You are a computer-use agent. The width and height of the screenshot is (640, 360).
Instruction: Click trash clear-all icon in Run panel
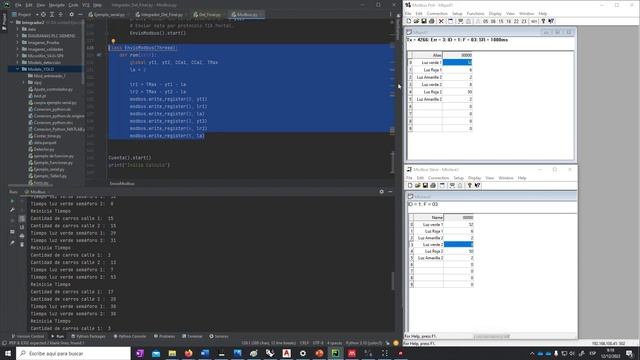click(x=22, y=244)
